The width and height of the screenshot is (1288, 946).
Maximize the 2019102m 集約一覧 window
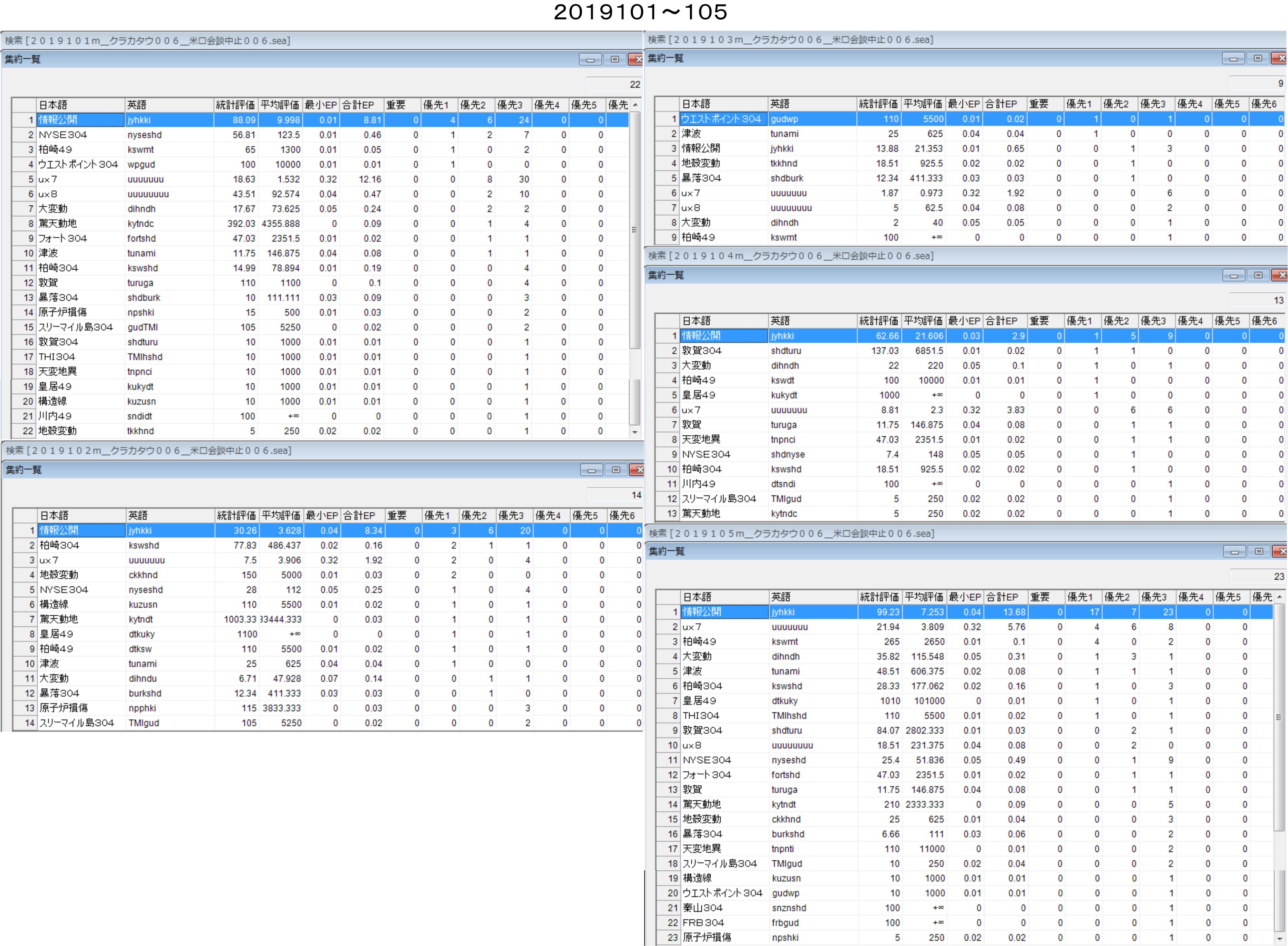tap(615, 470)
